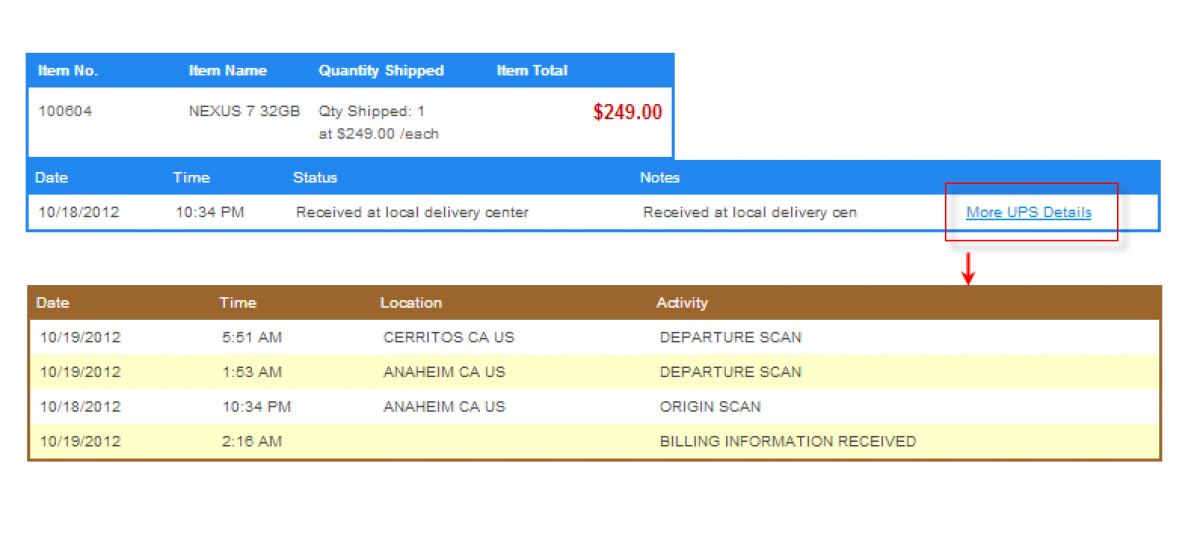Click the 1:53 AM time entry
The width and height of the screenshot is (1200, 540).
(252, 372)
